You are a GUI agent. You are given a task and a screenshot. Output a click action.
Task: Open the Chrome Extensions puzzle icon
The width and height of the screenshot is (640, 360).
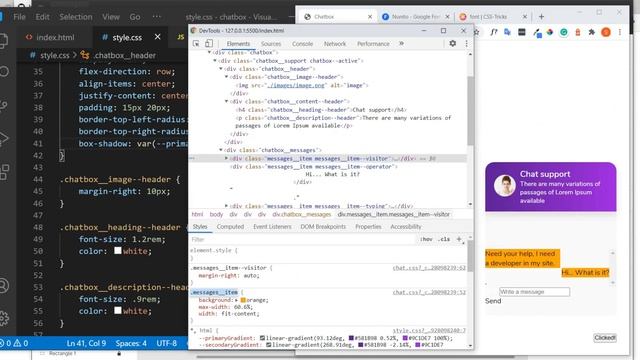591,32
